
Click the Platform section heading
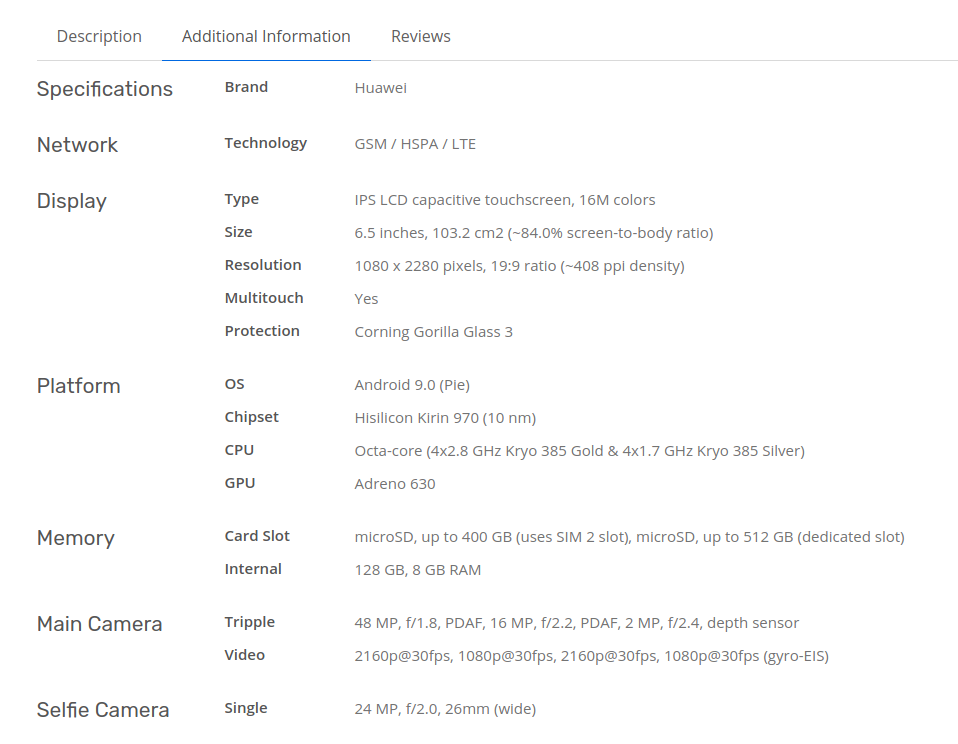click(x=78, y=386)
